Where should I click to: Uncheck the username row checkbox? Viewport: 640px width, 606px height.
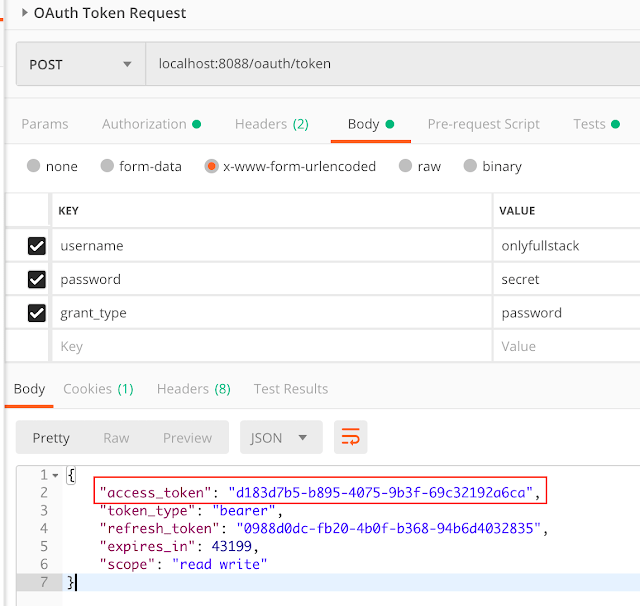coord(37,246)
